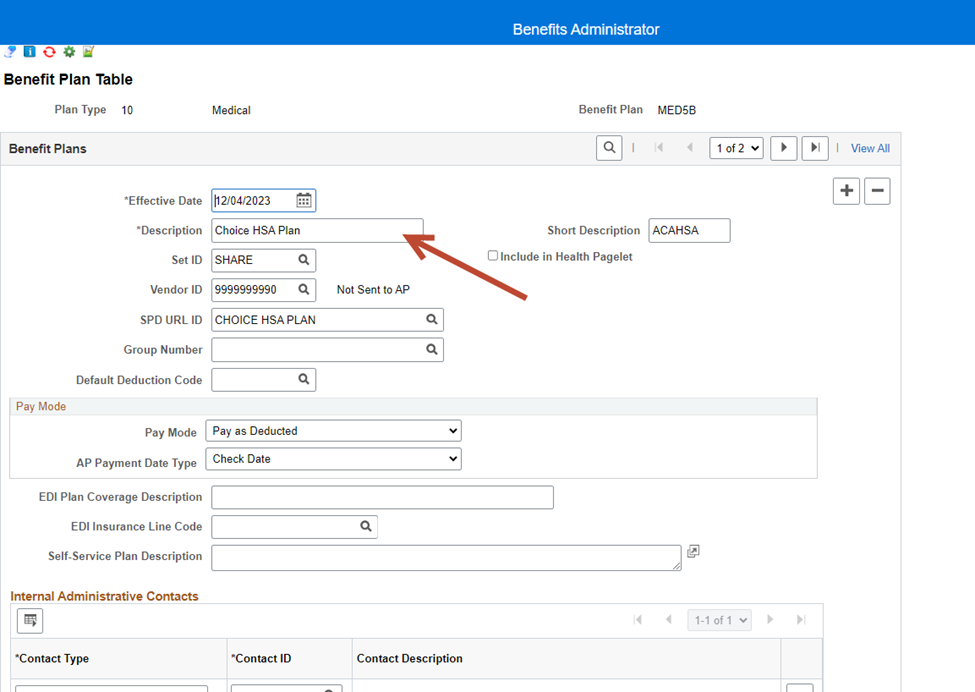
Task: Click the EDI Plan Coverage Description field
Action: coord(382,497)
